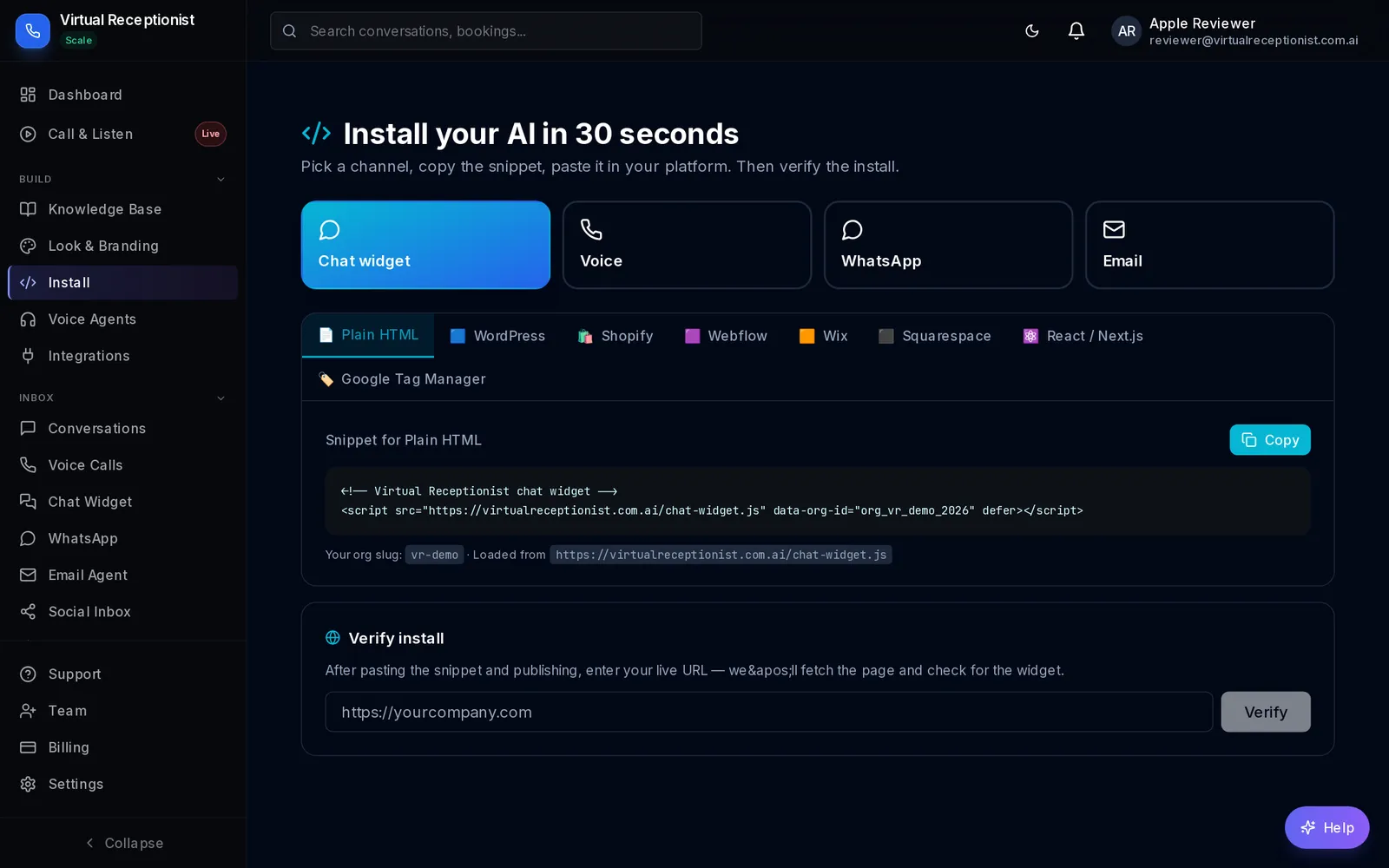The image size is (1389, 868).
Task: Click the vr-demo org slug
Action: click(x=434, y=555)
